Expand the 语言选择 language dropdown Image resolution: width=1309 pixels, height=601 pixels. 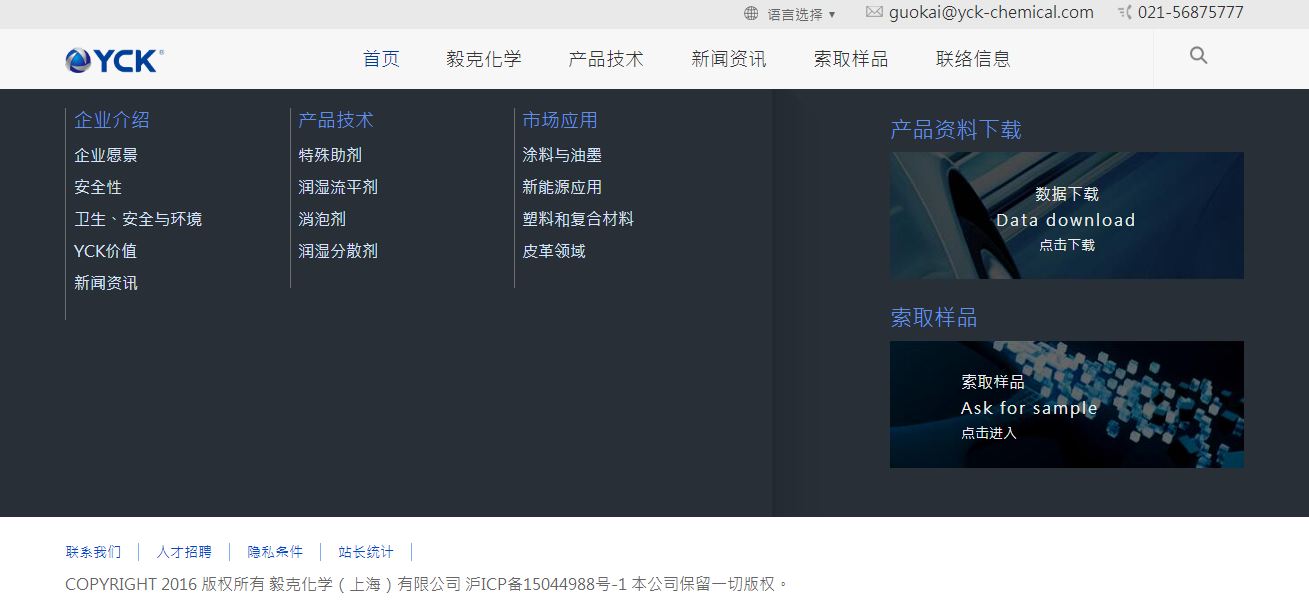[801, 14]
